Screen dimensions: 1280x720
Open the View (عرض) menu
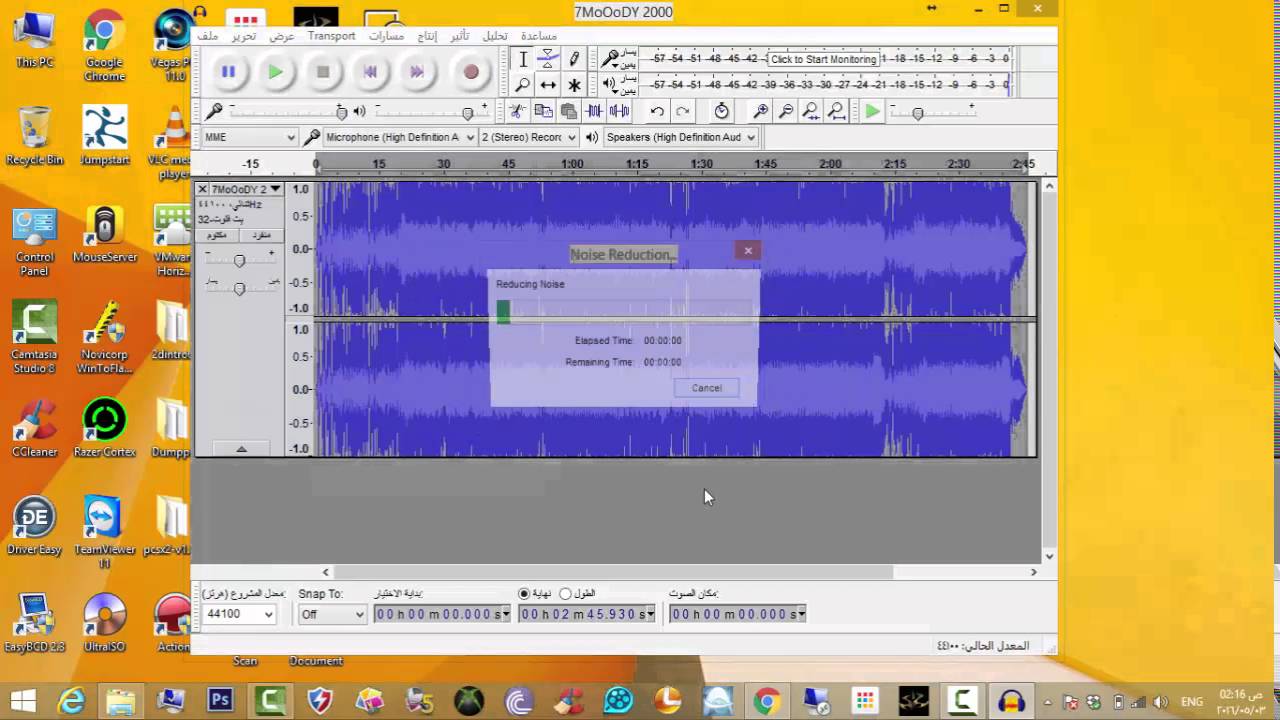click(x=282, y=36)
